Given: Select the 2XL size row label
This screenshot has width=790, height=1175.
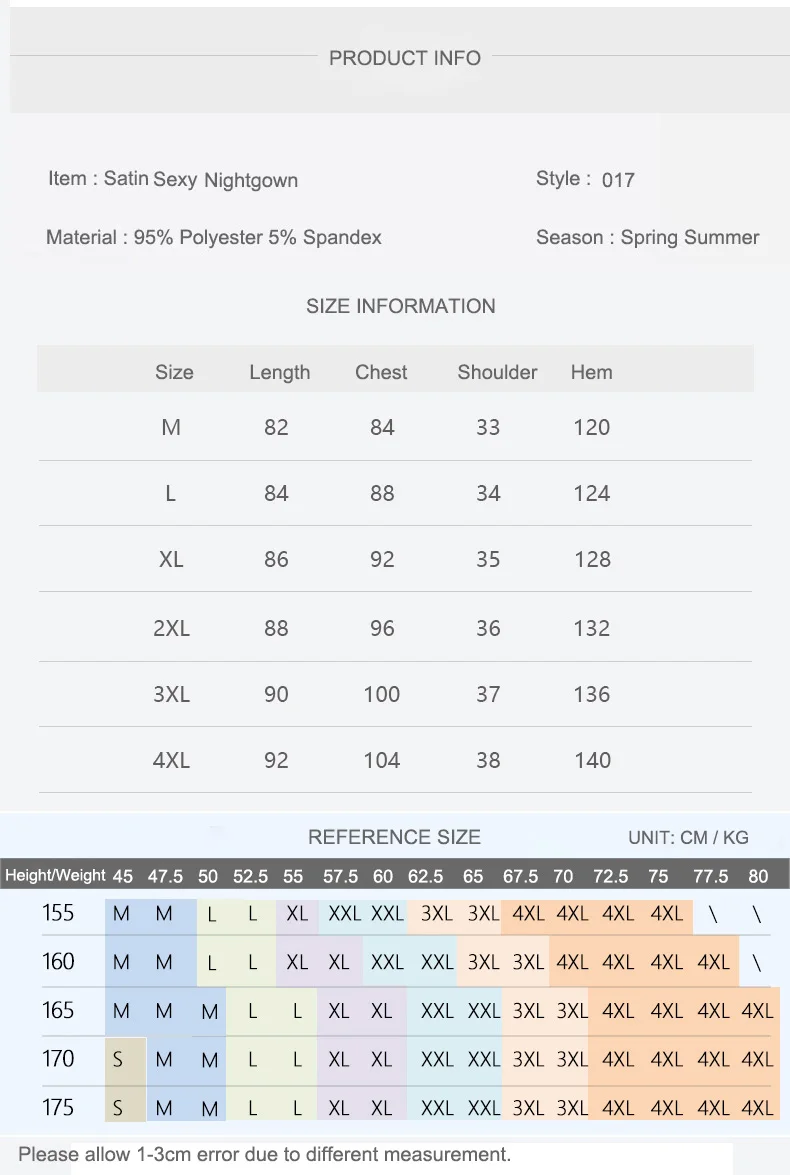Looking at the screenshot, I should pyautogui.click(x=172, y=628).
